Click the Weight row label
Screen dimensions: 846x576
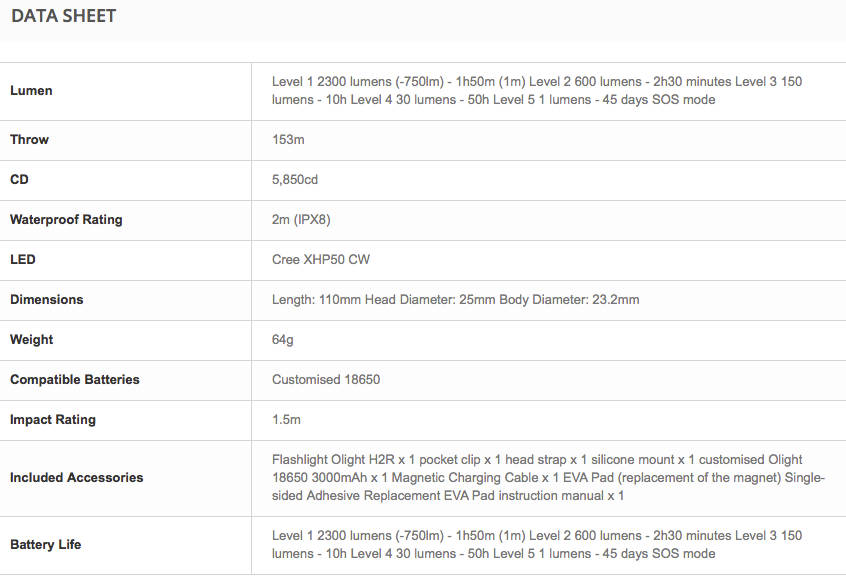coord(32,340)
